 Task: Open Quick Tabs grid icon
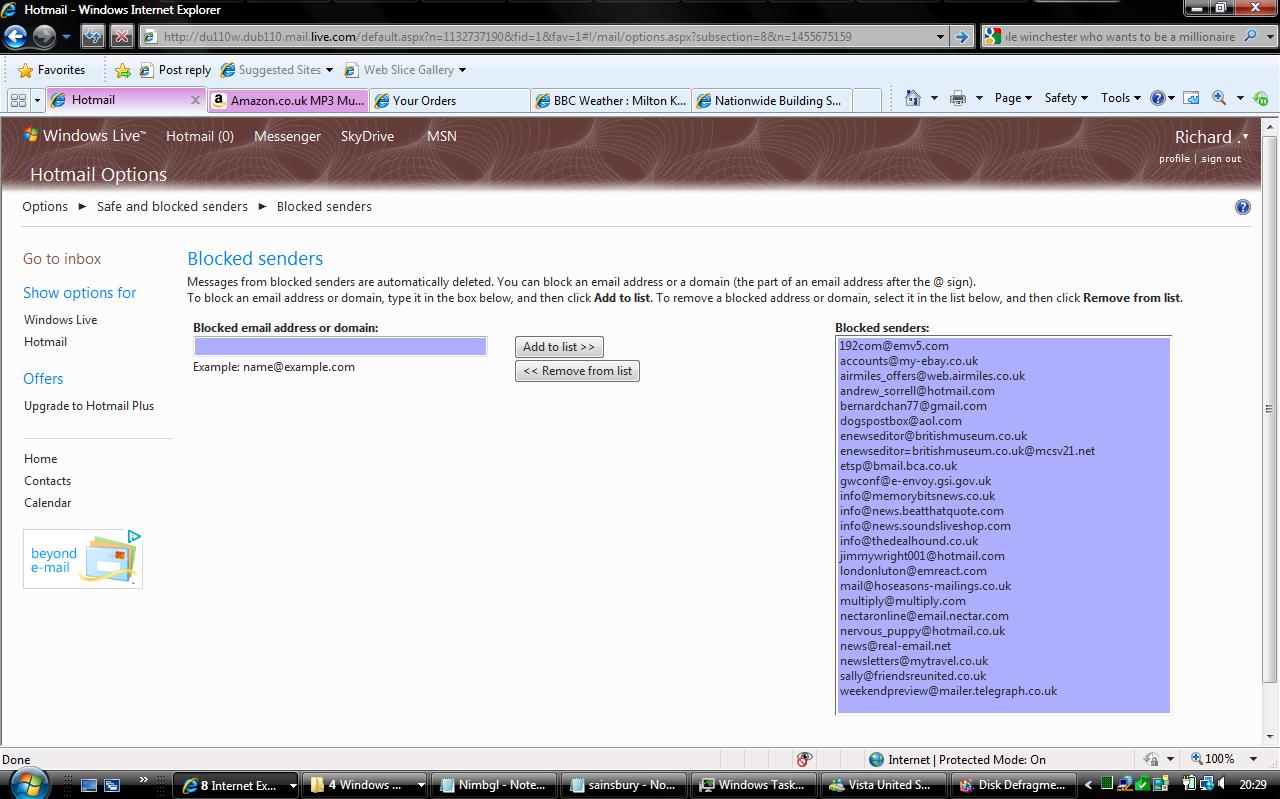pyautogui.click(x=18, y=100)
